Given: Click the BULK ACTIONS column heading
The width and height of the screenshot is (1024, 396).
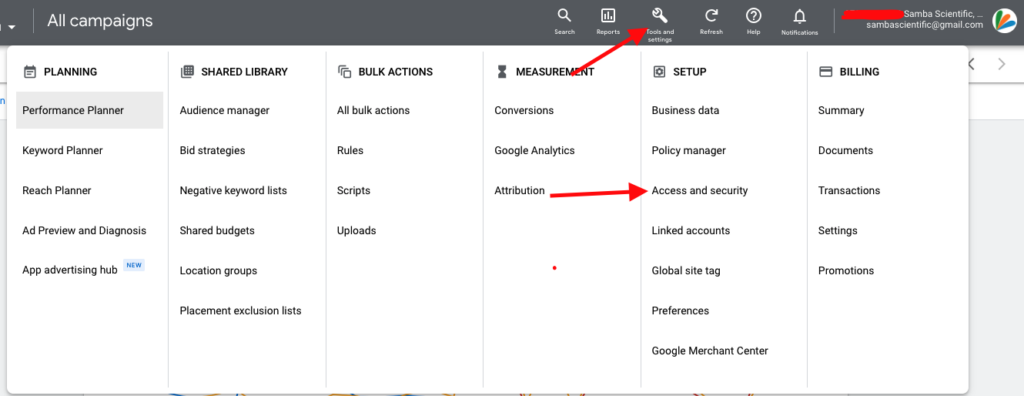Looking at the screenshot, I should pyautogui.click(x=395, y=72).
